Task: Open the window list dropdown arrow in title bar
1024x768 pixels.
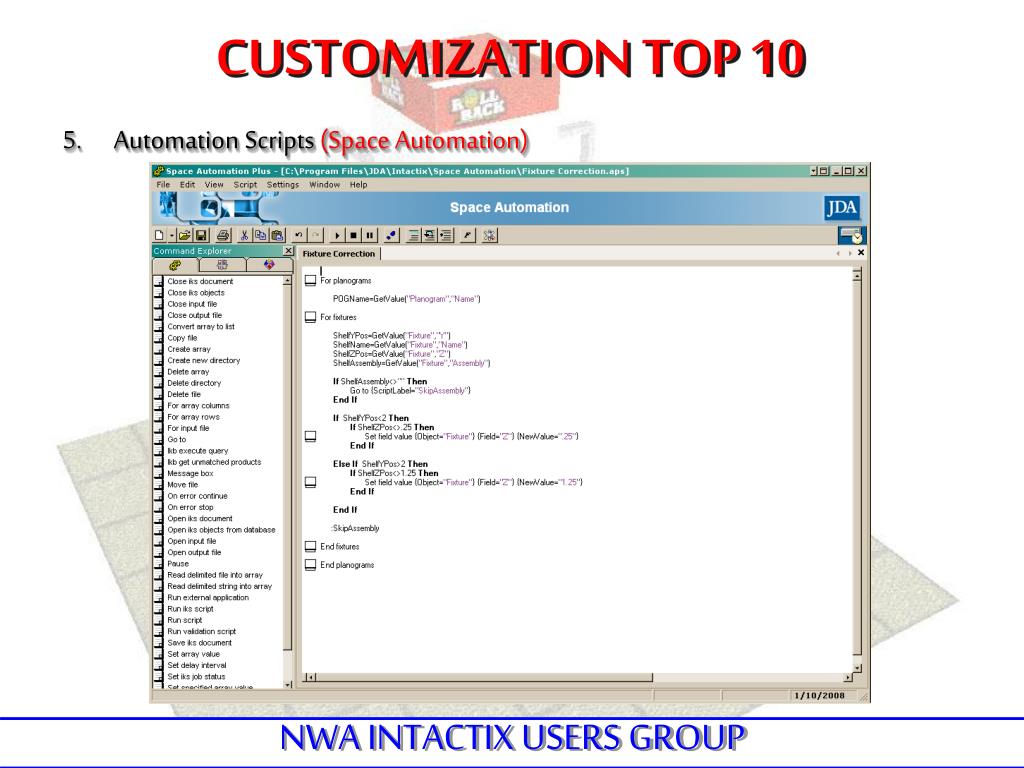Action: point(814,171)
